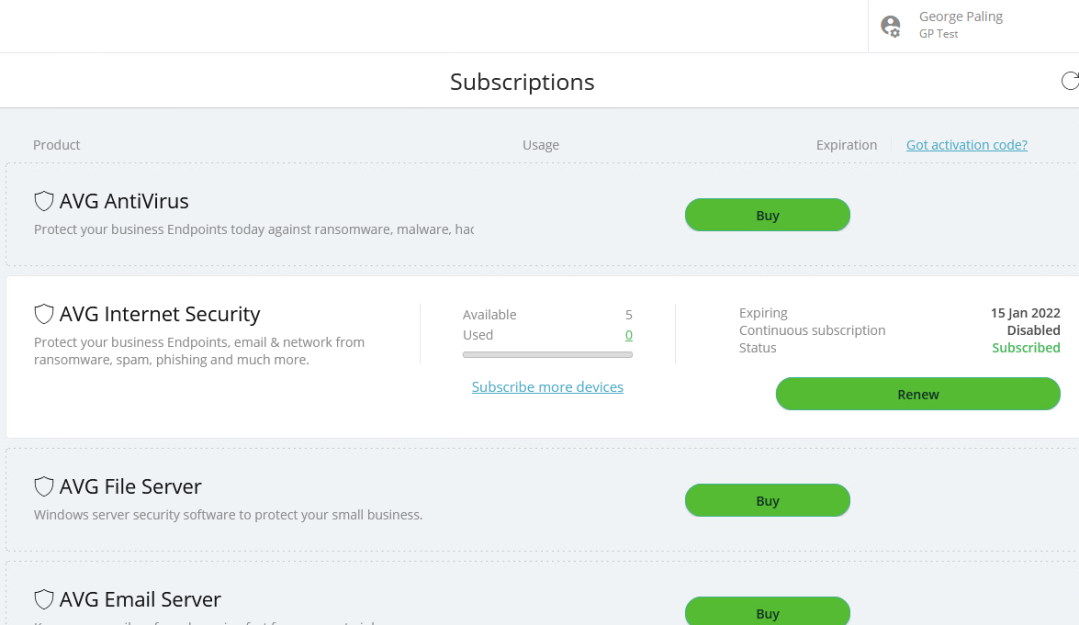
Task: Click the AVG AntiVirus shield icon
Action: (x=44, y=201)
